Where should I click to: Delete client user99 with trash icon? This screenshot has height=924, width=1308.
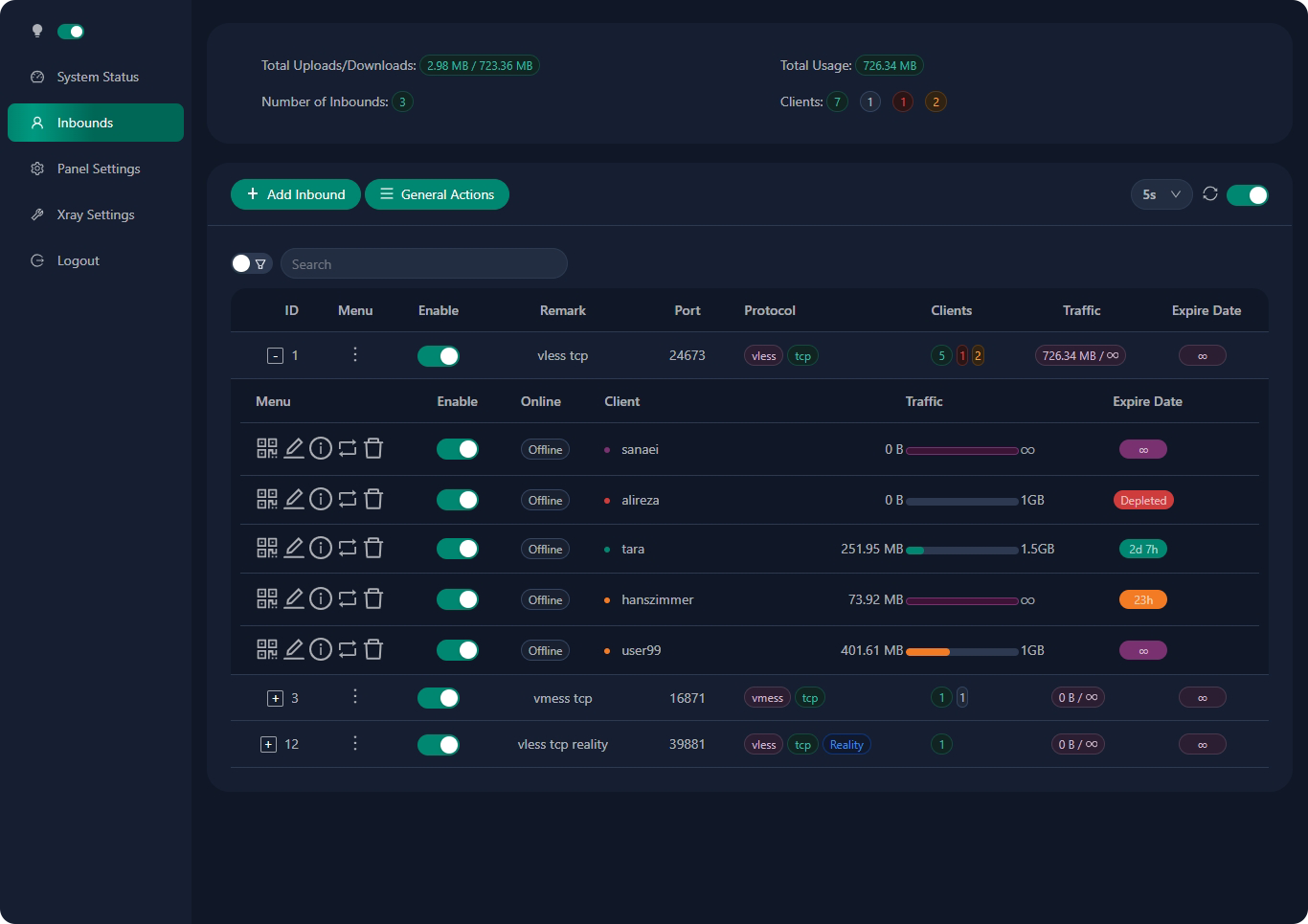point(373,649)
